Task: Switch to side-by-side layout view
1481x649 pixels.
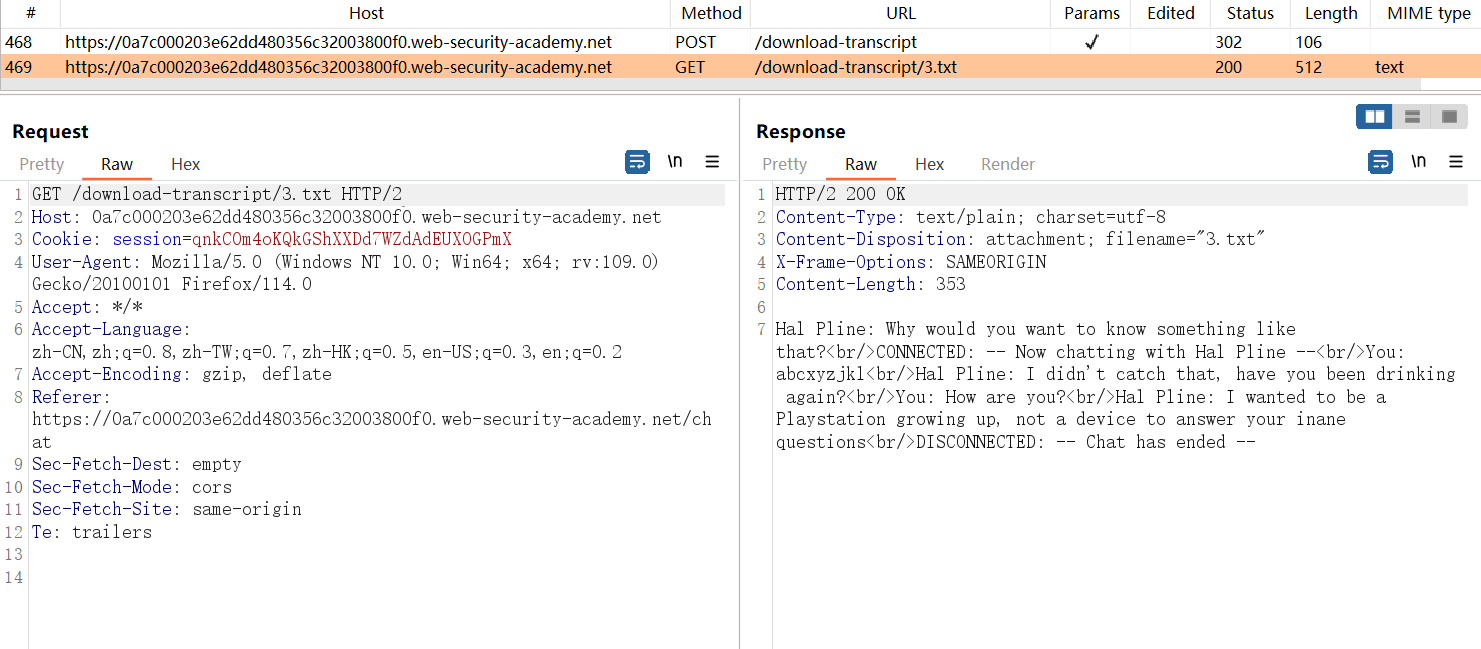Action: click(1374, 117)
